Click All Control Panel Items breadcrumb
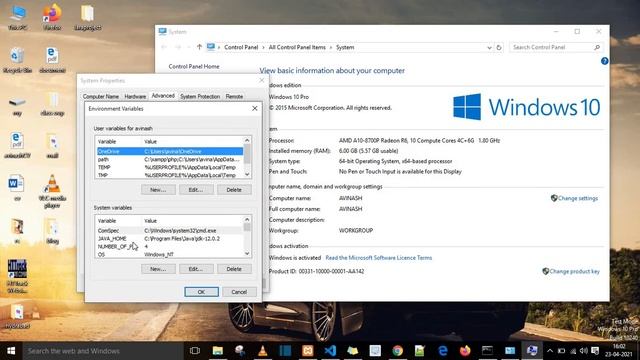This screenshot has height=360, width=640. 297,47
